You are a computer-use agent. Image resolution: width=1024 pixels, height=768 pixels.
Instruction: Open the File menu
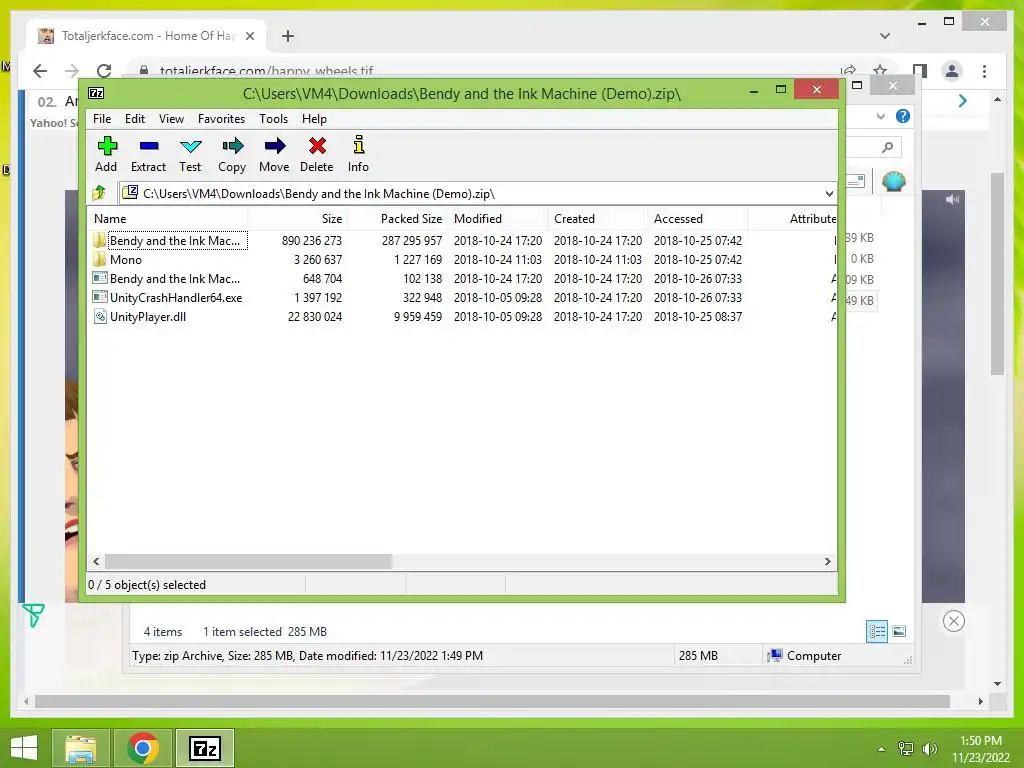pyautogui.click(x=102, y=119)
